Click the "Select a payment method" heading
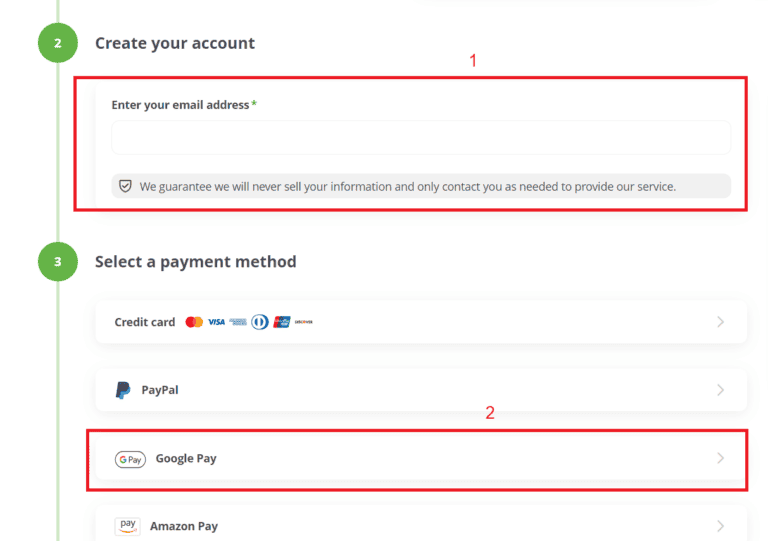768x541 pixels. (x=195, y=262)
